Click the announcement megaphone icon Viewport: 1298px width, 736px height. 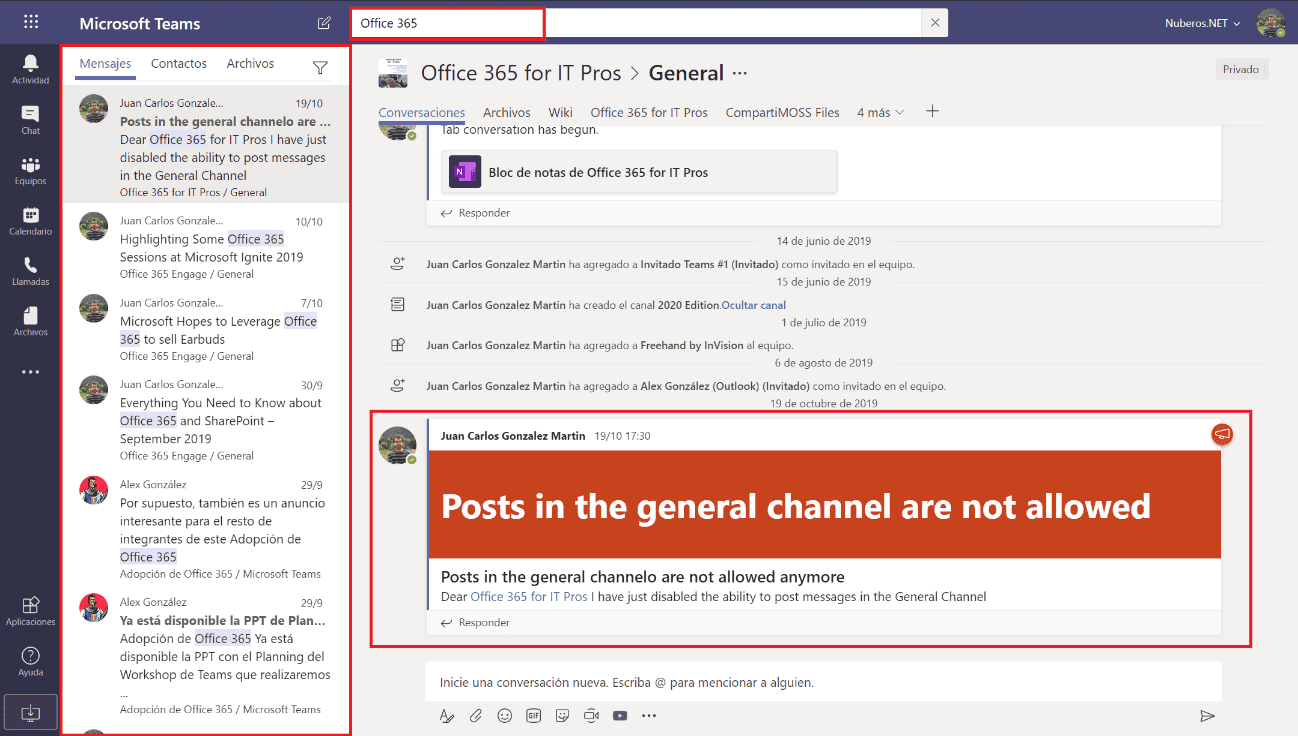point(1221,434)
